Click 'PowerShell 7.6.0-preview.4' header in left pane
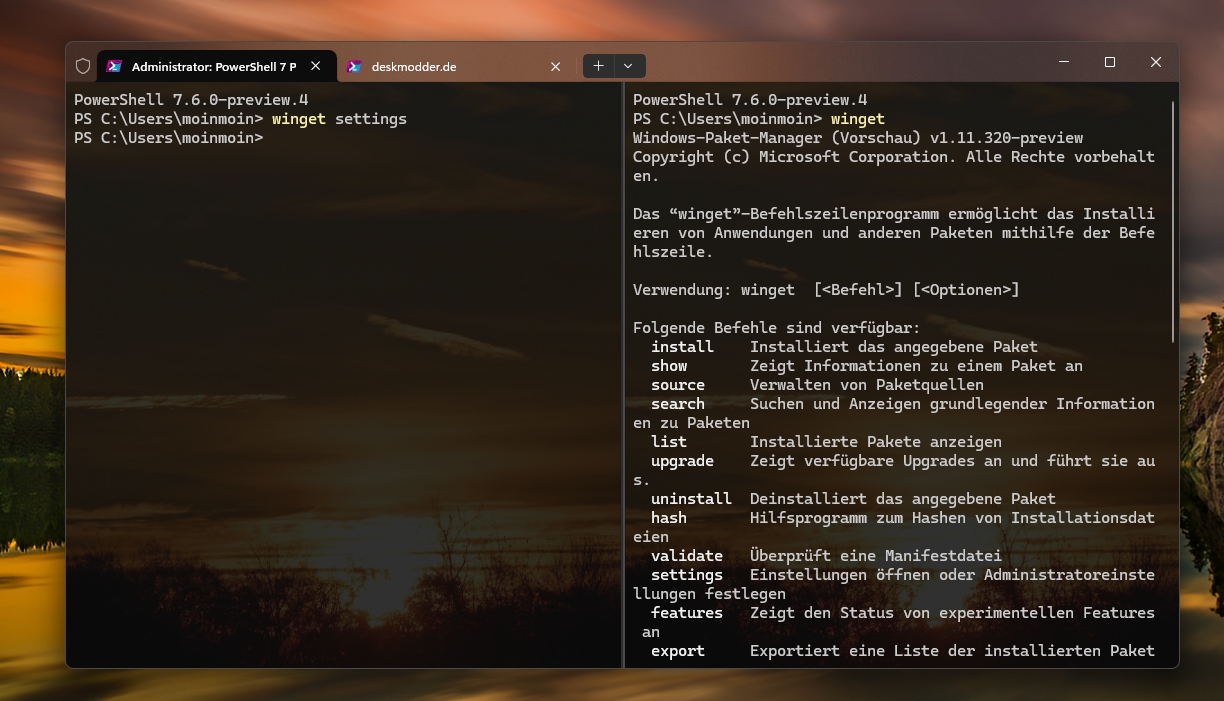Screen dimensions: 1224x701 [x=191, y=100]
